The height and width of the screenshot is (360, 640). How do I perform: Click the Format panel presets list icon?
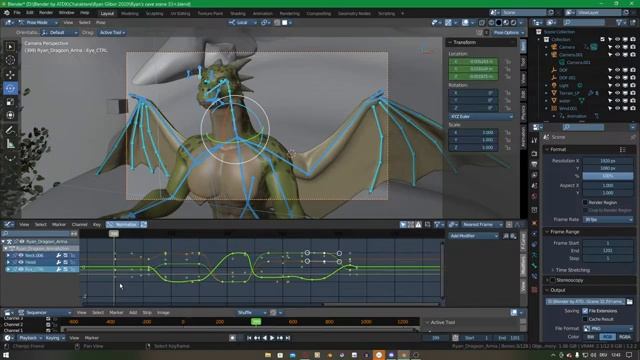(622, 149)
